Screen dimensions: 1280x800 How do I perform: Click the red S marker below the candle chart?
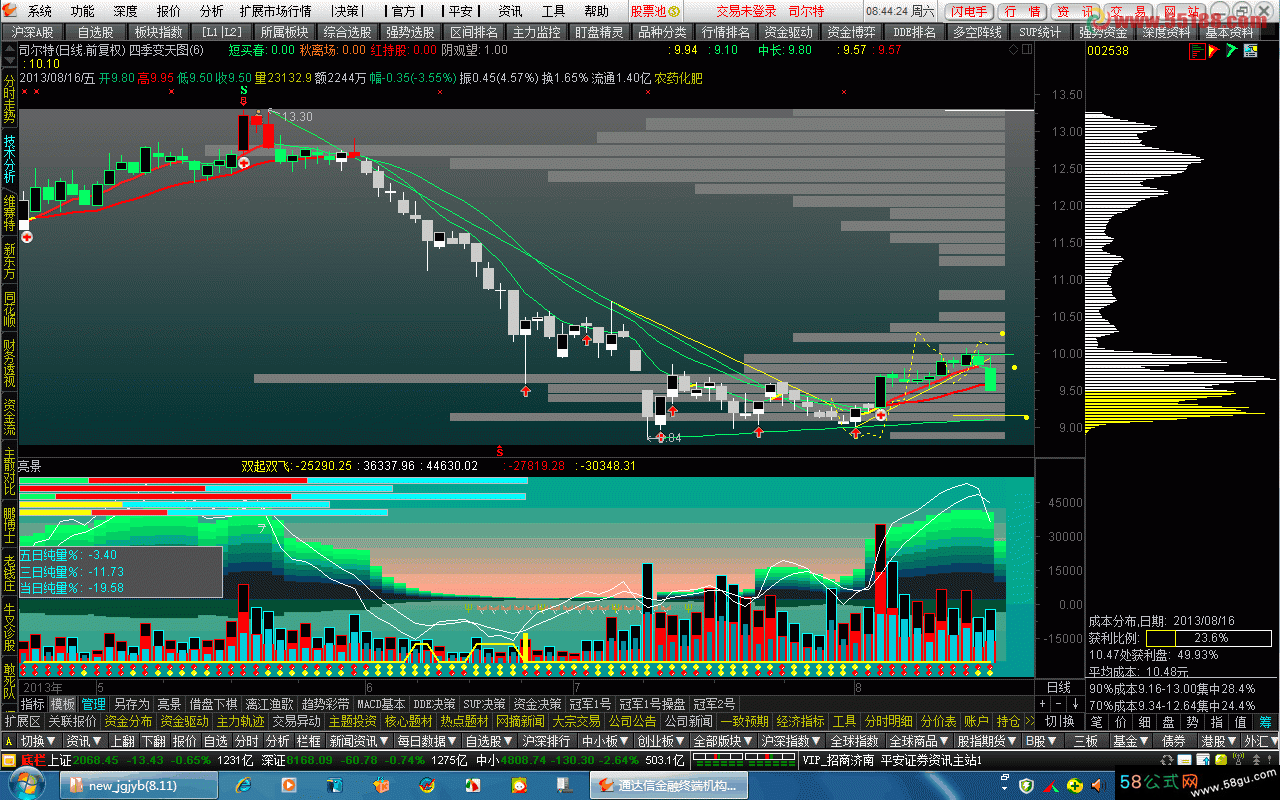click(500, 452)
